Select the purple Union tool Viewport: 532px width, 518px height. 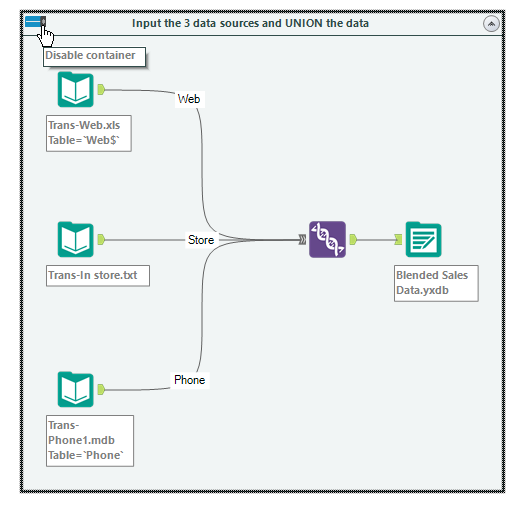[x=327, y=239]
